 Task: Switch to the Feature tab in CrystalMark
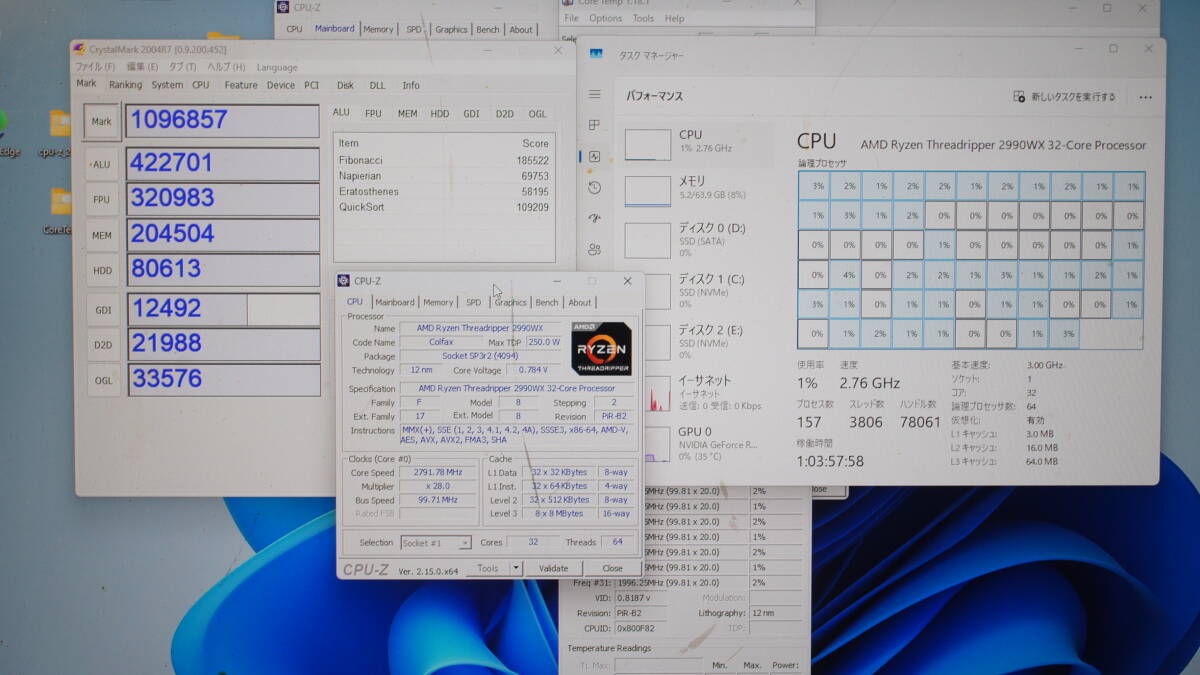pyautogui.click(x=241, y=85)
